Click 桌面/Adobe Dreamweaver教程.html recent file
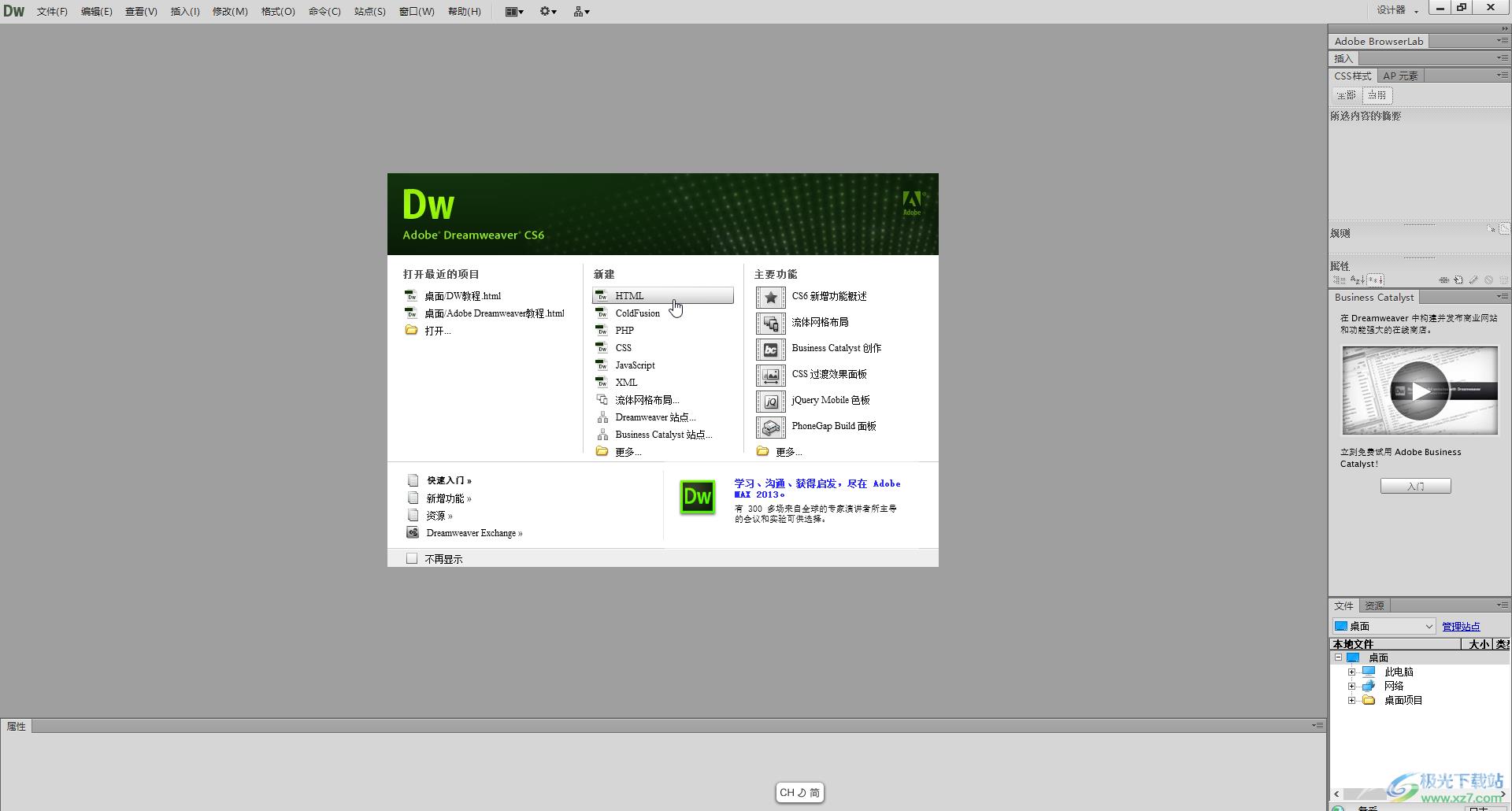This screenshot has width=1512, height=811. click(494, 313)
